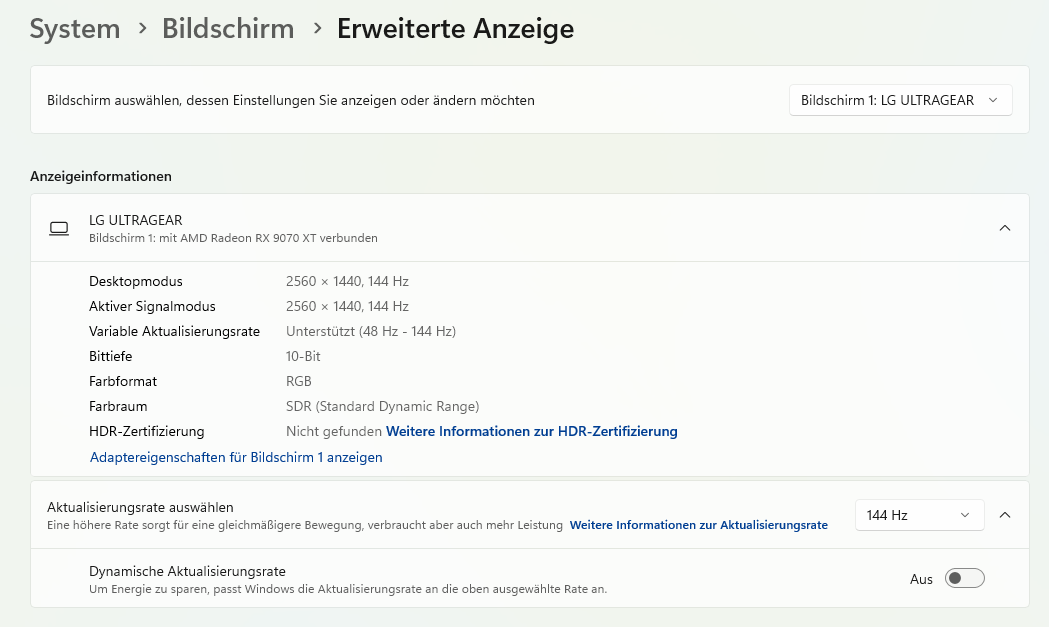Click the collapse arrow of the Aktualisierungsrate section
The width and height of the screenshot is (1049, 627).
[1005, 515]
